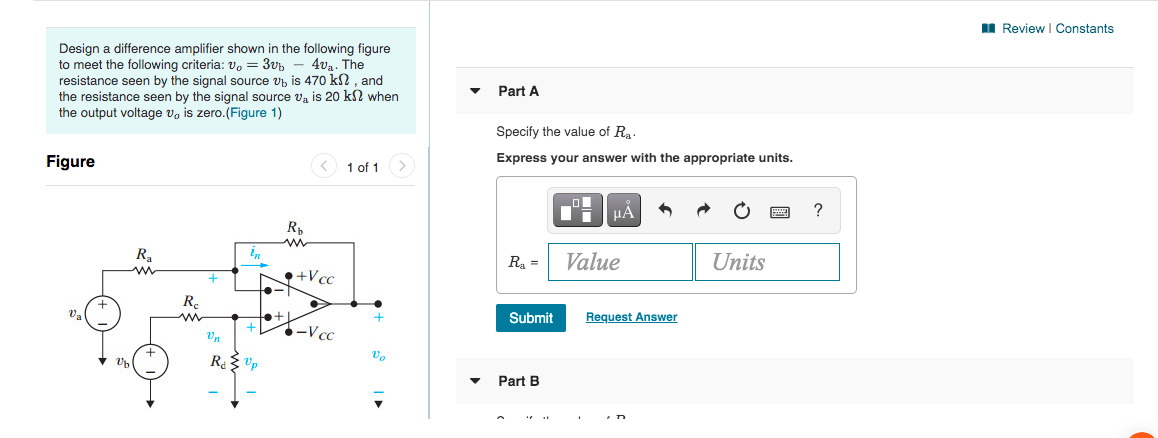Click the Submit button
The height and width of the screenshot is (438, 1158).
[x=531, y=318]
